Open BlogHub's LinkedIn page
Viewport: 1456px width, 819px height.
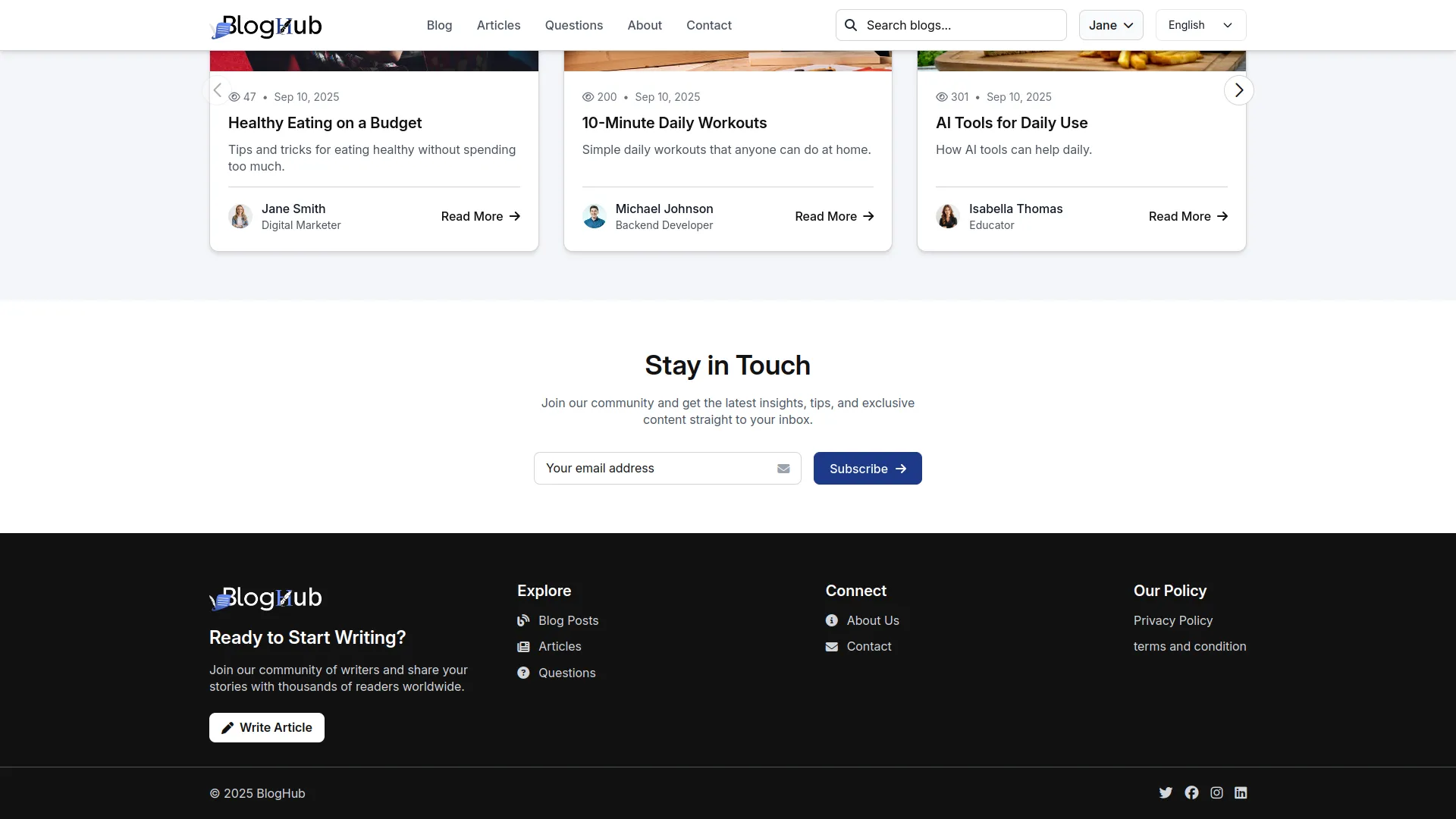[1241, 792]
